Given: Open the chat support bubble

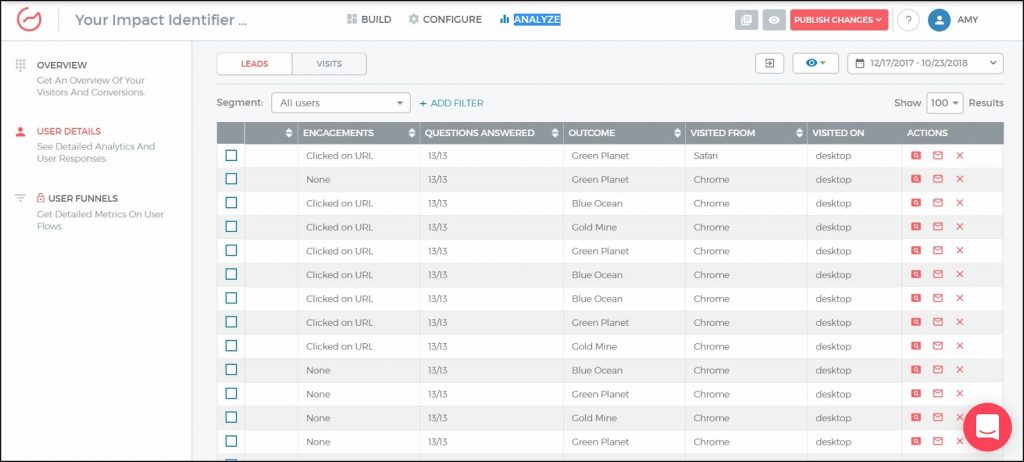Looking at the screenshot, I should click(986, 428).
